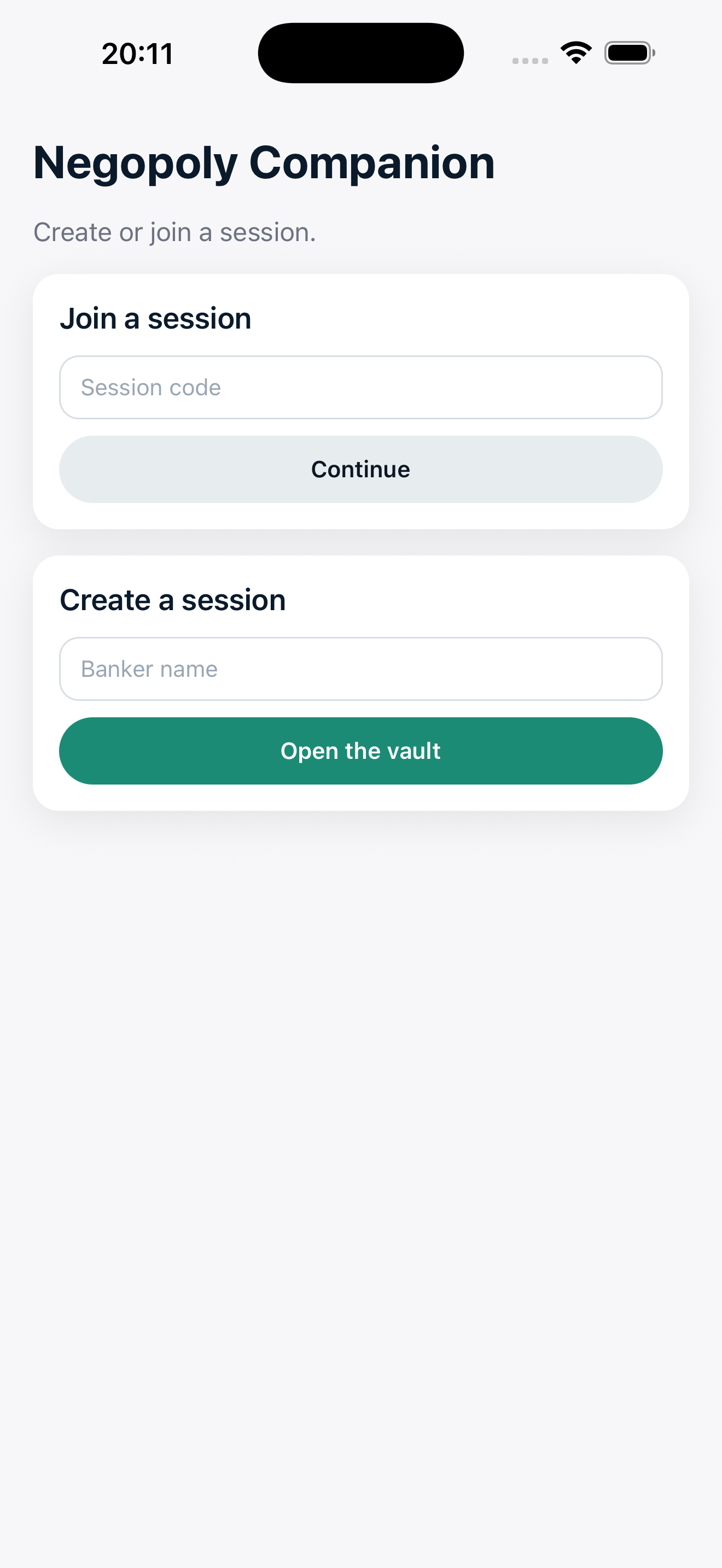Tap the 20:11 clock in status bar

click(x=138, y=54)
